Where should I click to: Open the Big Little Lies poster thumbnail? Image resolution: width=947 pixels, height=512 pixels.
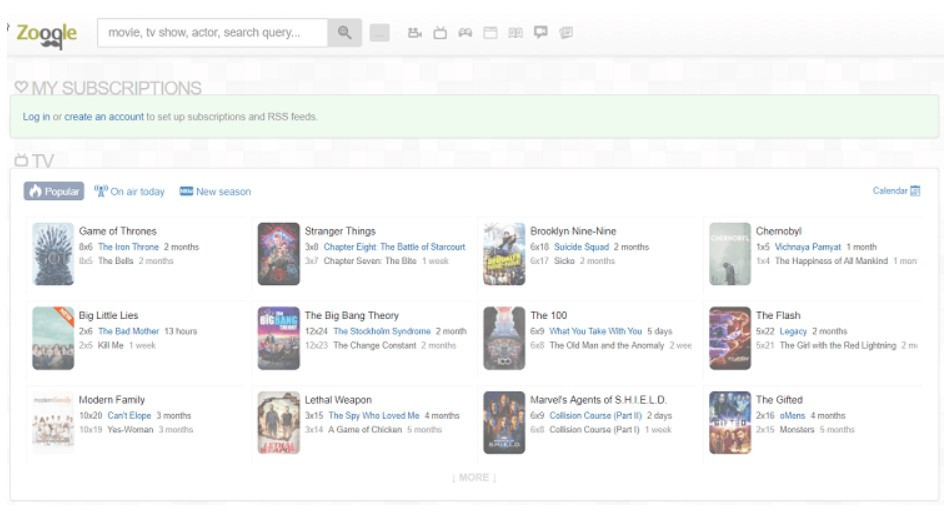click(53, 338)
